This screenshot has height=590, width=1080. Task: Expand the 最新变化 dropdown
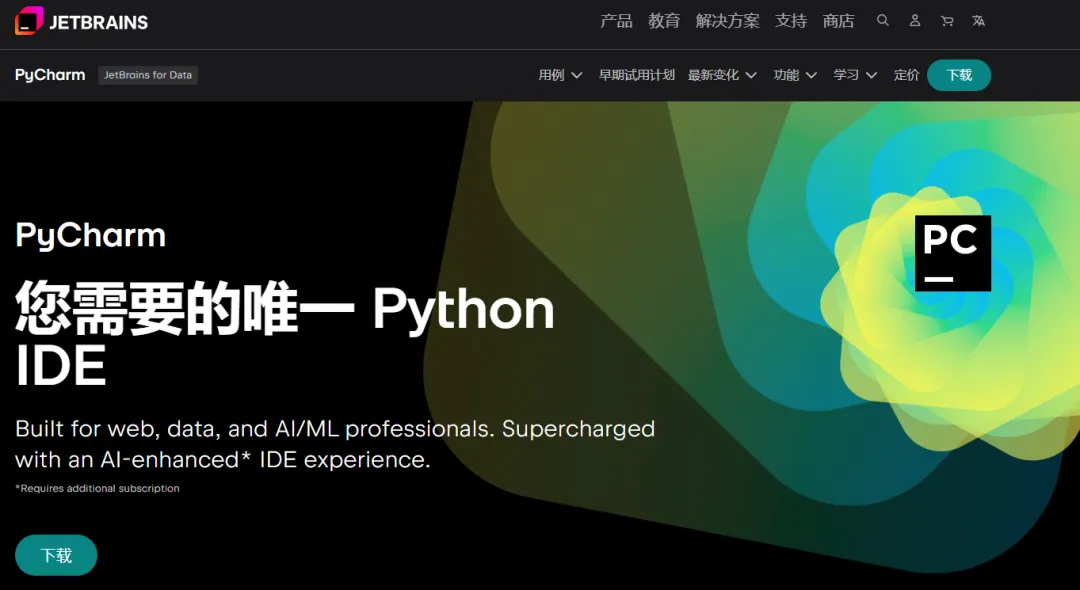722,75
